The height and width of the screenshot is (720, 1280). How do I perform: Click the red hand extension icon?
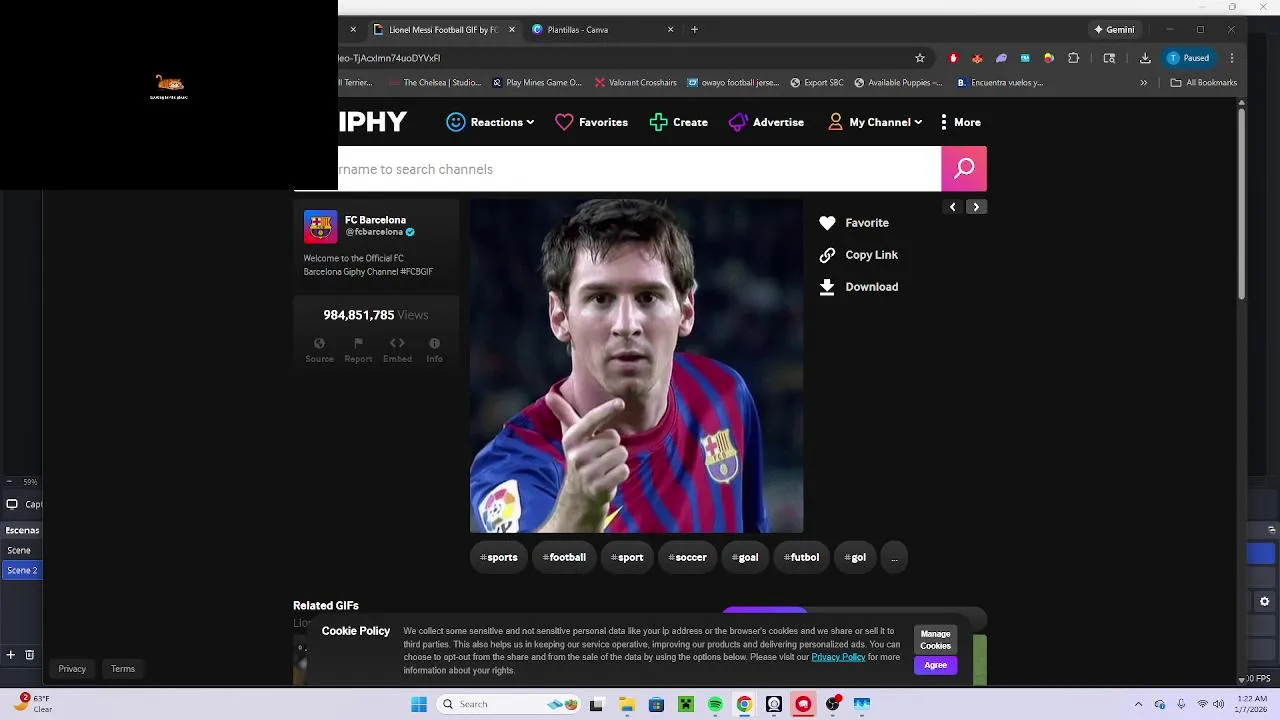coord(953,58)
